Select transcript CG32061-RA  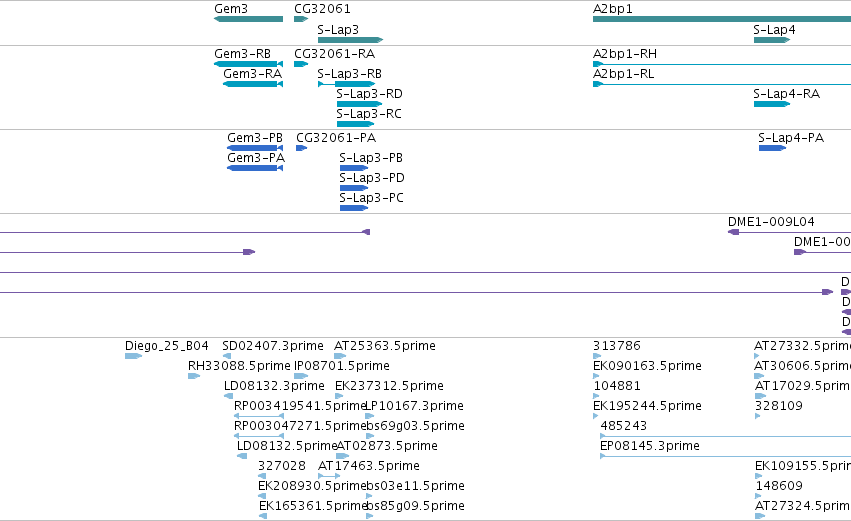(334, 54)
